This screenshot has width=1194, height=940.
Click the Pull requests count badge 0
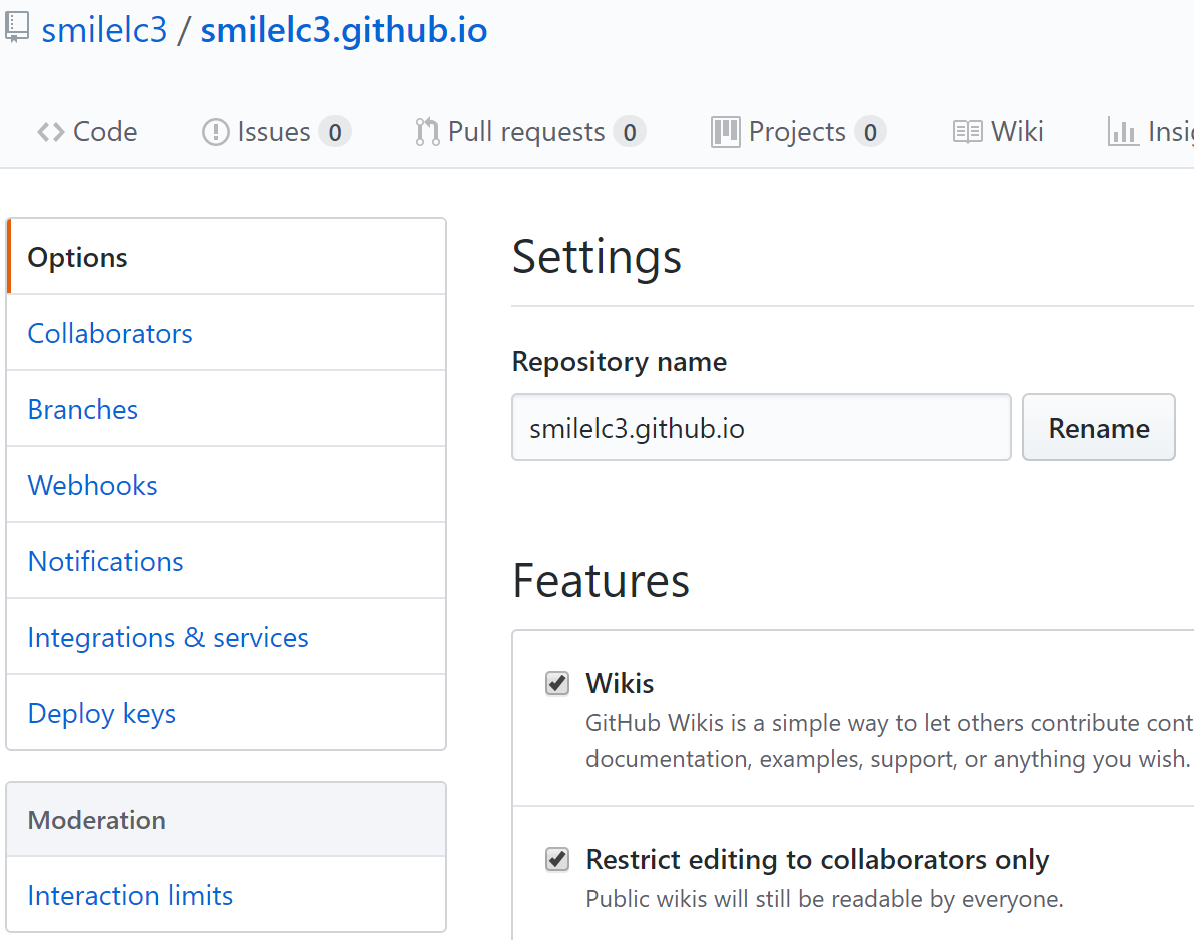[630, 132]
